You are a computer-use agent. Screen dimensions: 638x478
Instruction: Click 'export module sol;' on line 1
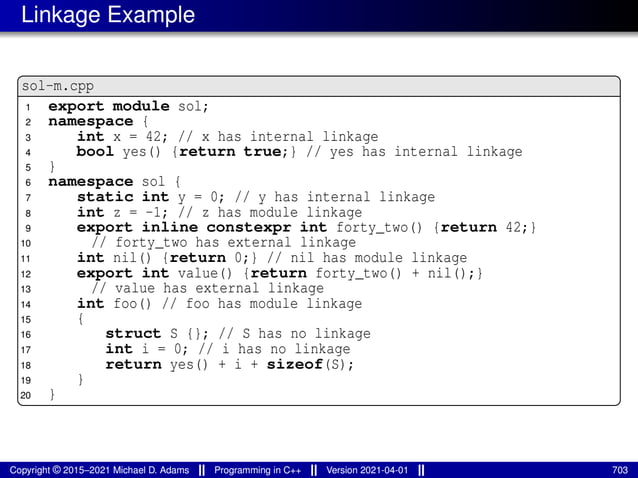[128, 106]
